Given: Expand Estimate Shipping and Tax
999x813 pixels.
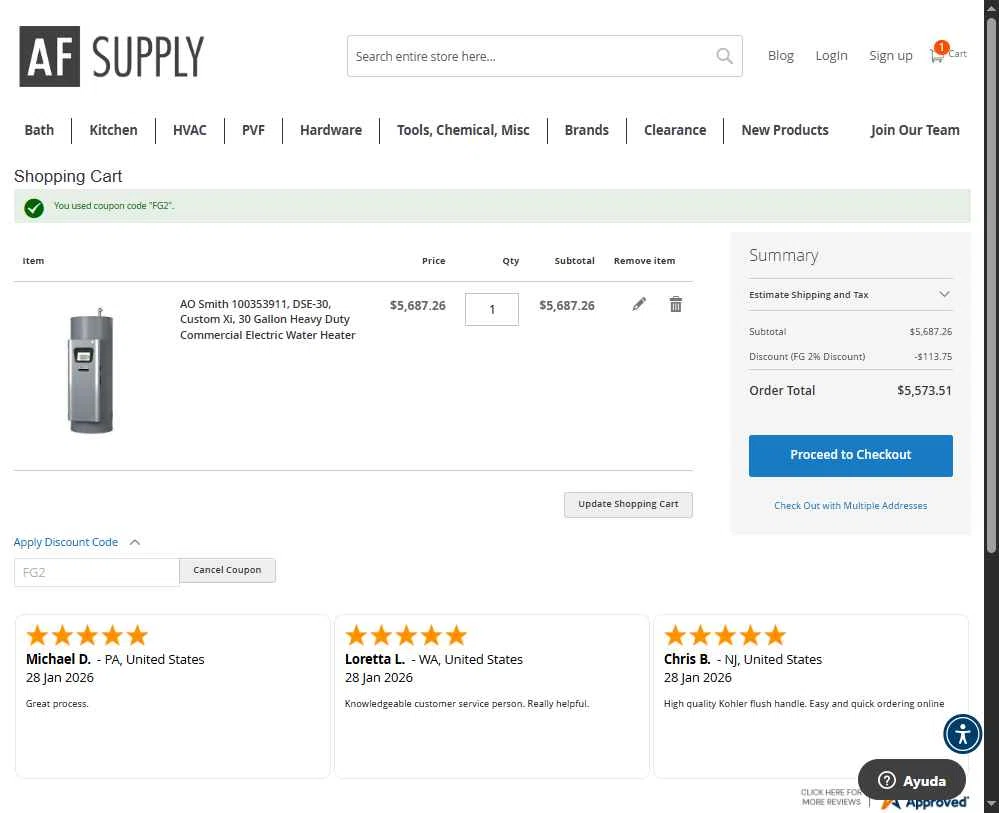Looking at the screenshot, I should [x=851, y=294].
